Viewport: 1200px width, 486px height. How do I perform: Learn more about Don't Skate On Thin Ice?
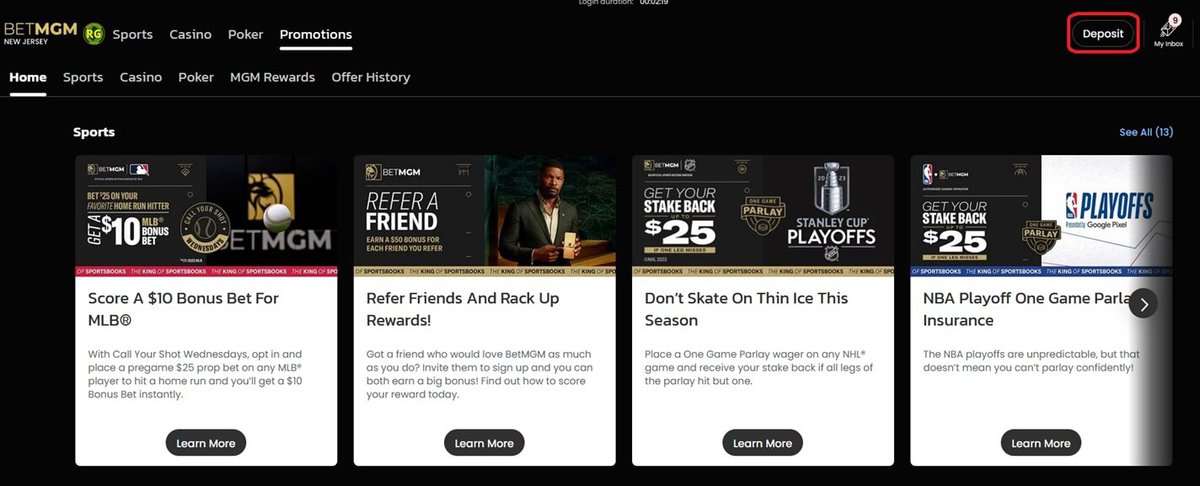click(x=762, y=443)
